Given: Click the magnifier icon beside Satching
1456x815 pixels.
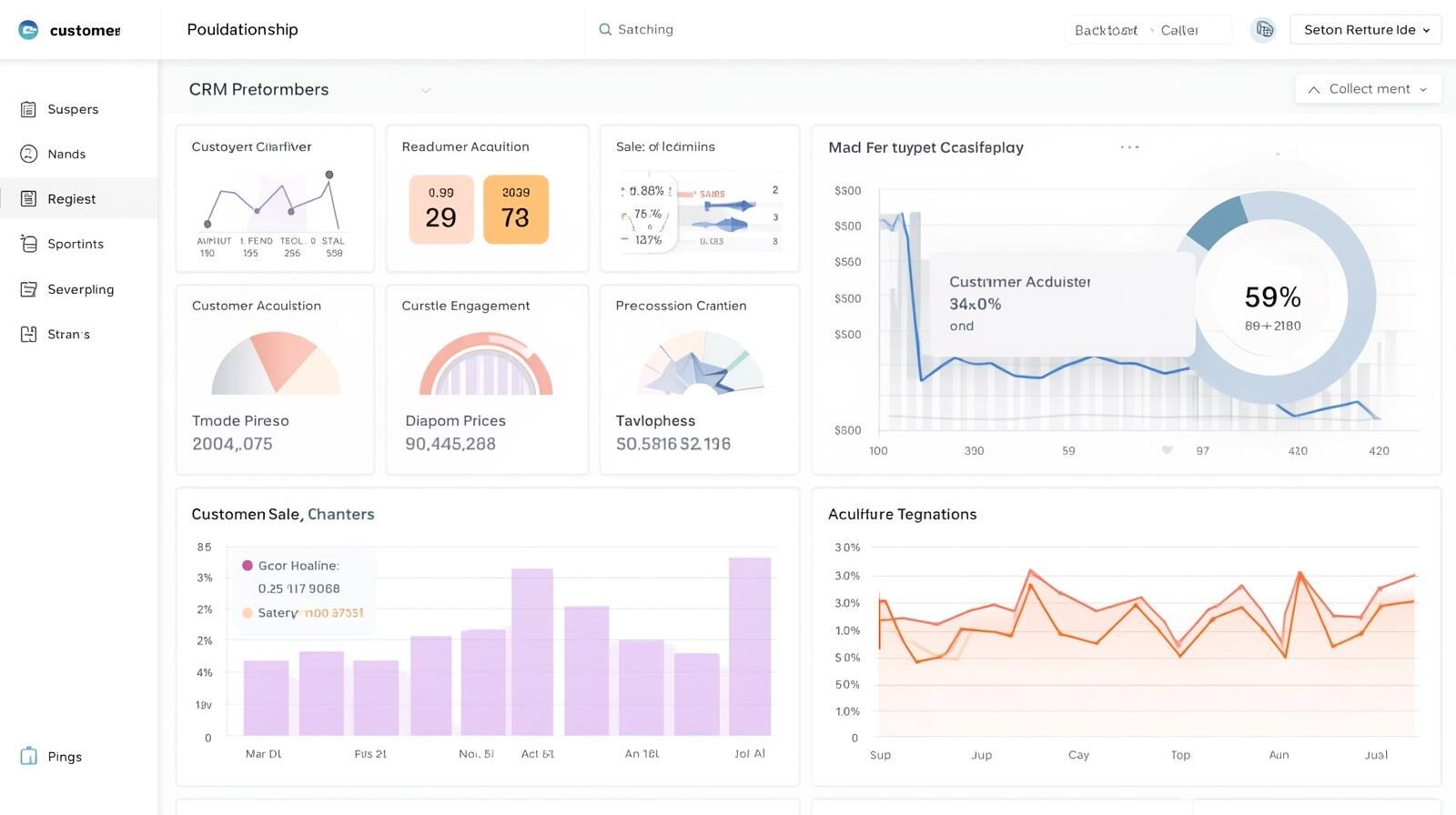Looking at the screenshot, I should click(605, 29).
